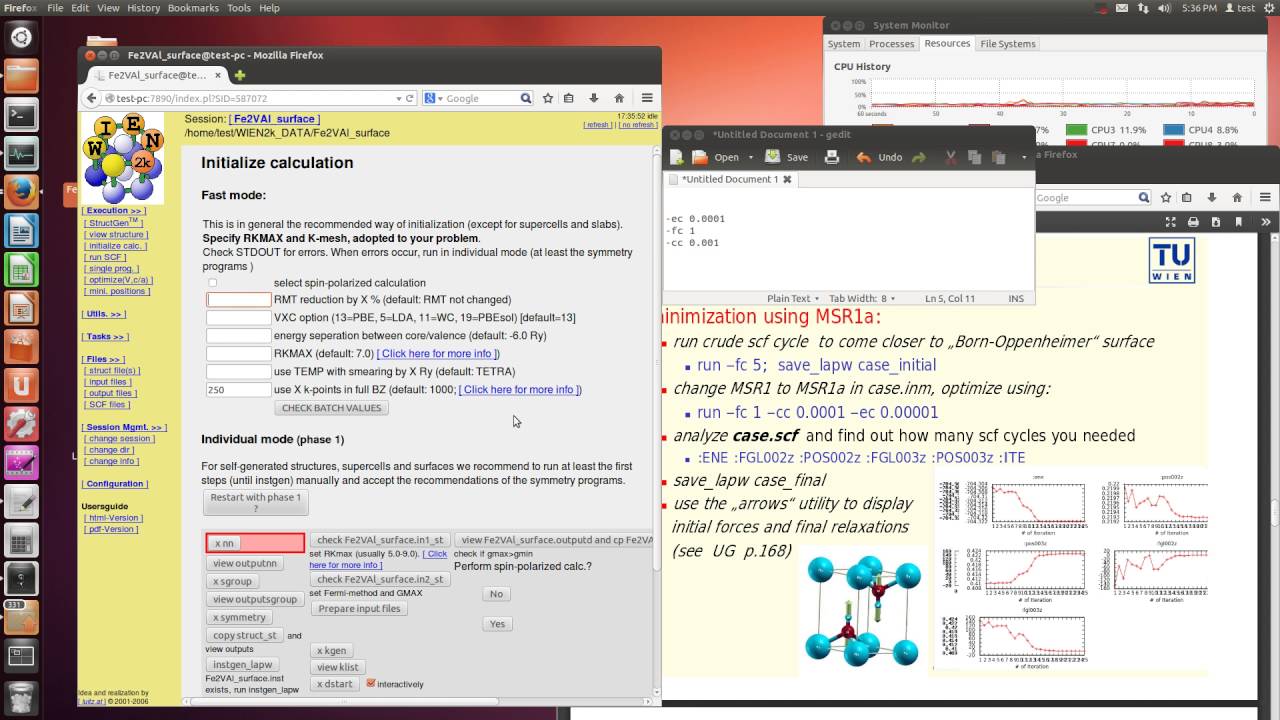Enable select spin-polarized calculation checkbox

coord(212,283)
